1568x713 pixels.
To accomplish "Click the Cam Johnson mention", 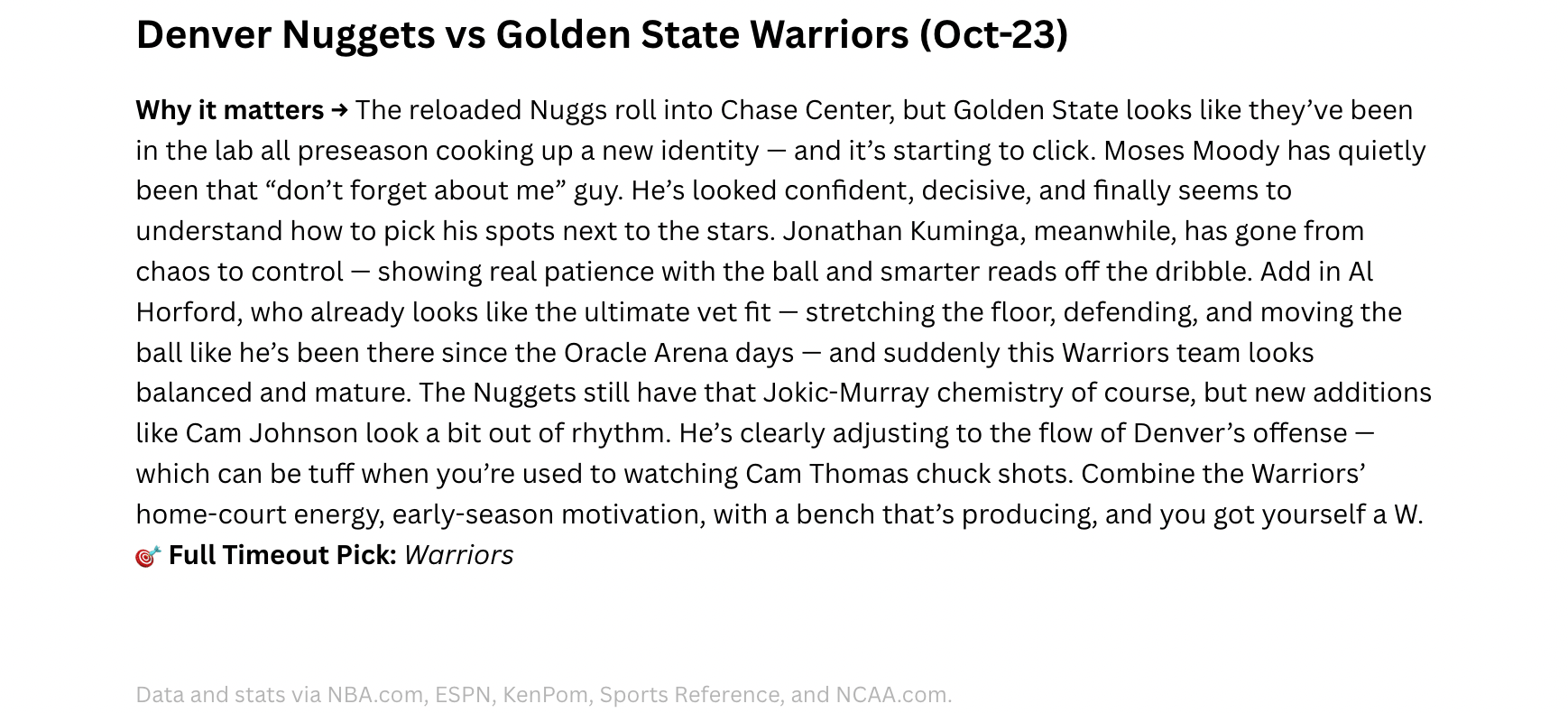I will click(272, 433).
